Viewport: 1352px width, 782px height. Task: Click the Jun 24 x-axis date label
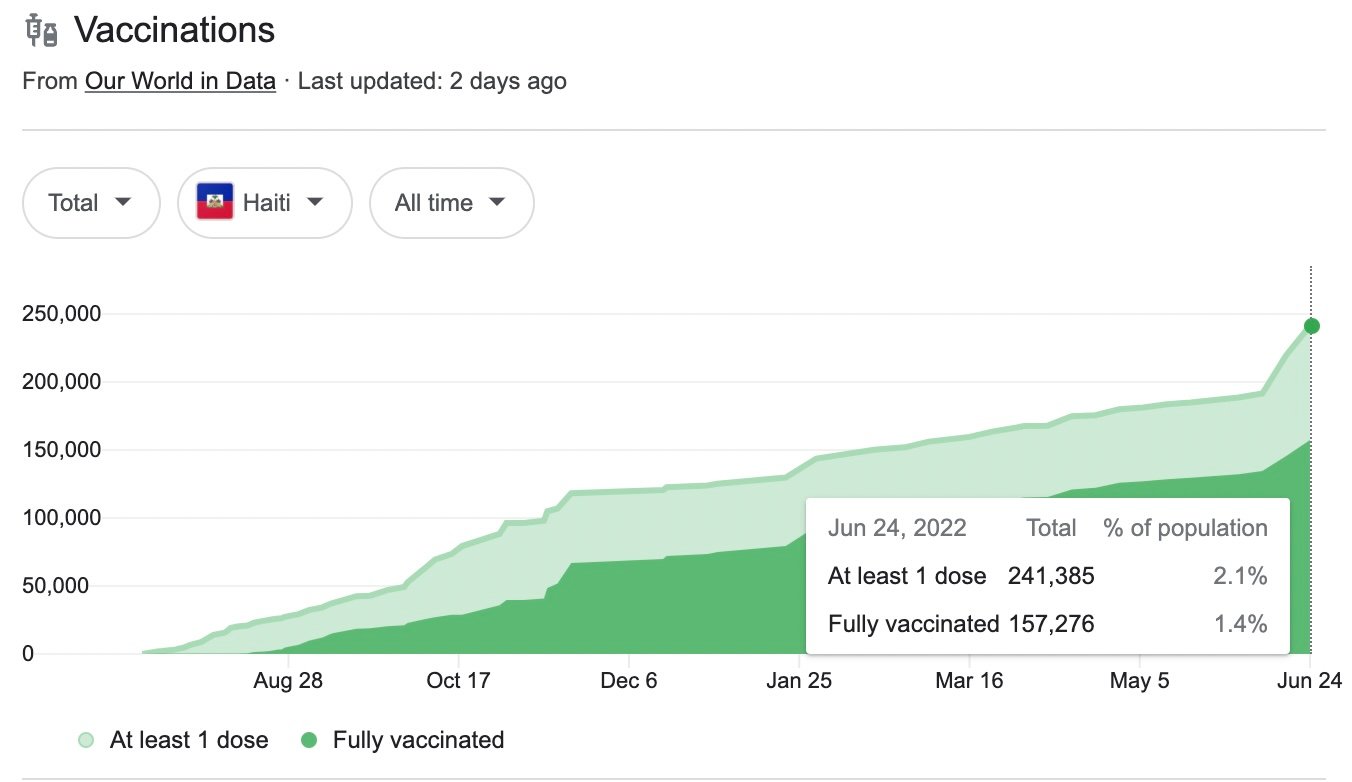1309,681
